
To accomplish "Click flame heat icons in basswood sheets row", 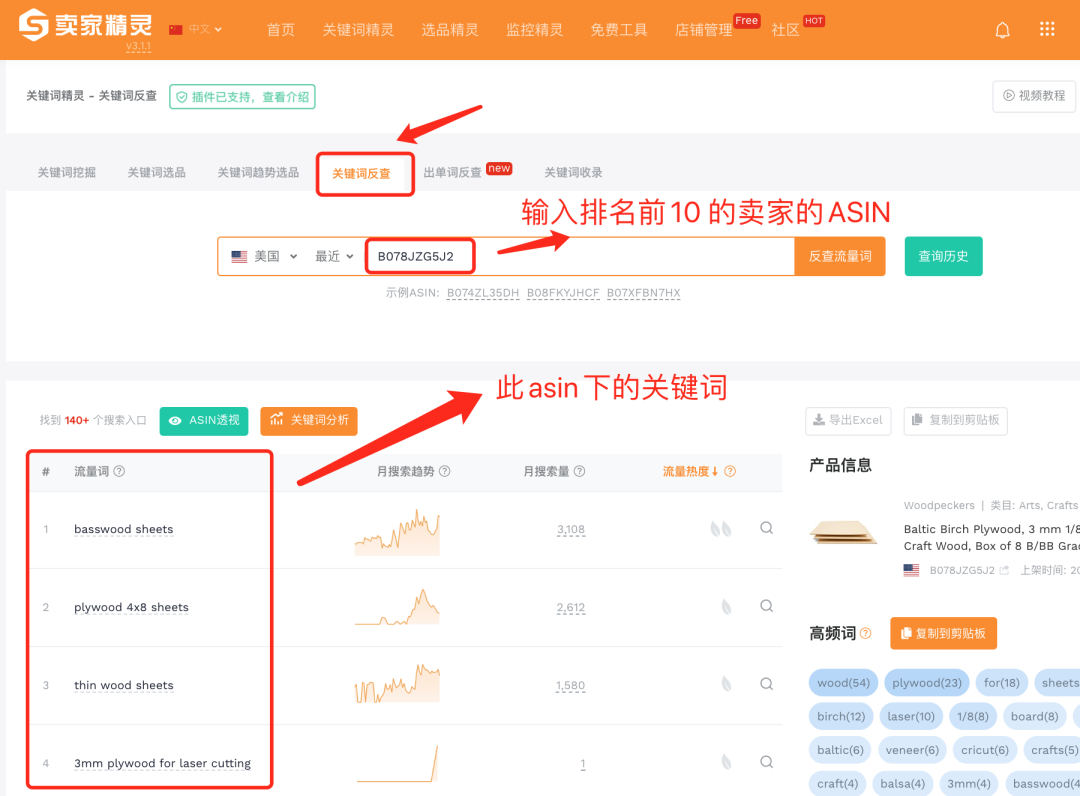I will pos(721,529).
